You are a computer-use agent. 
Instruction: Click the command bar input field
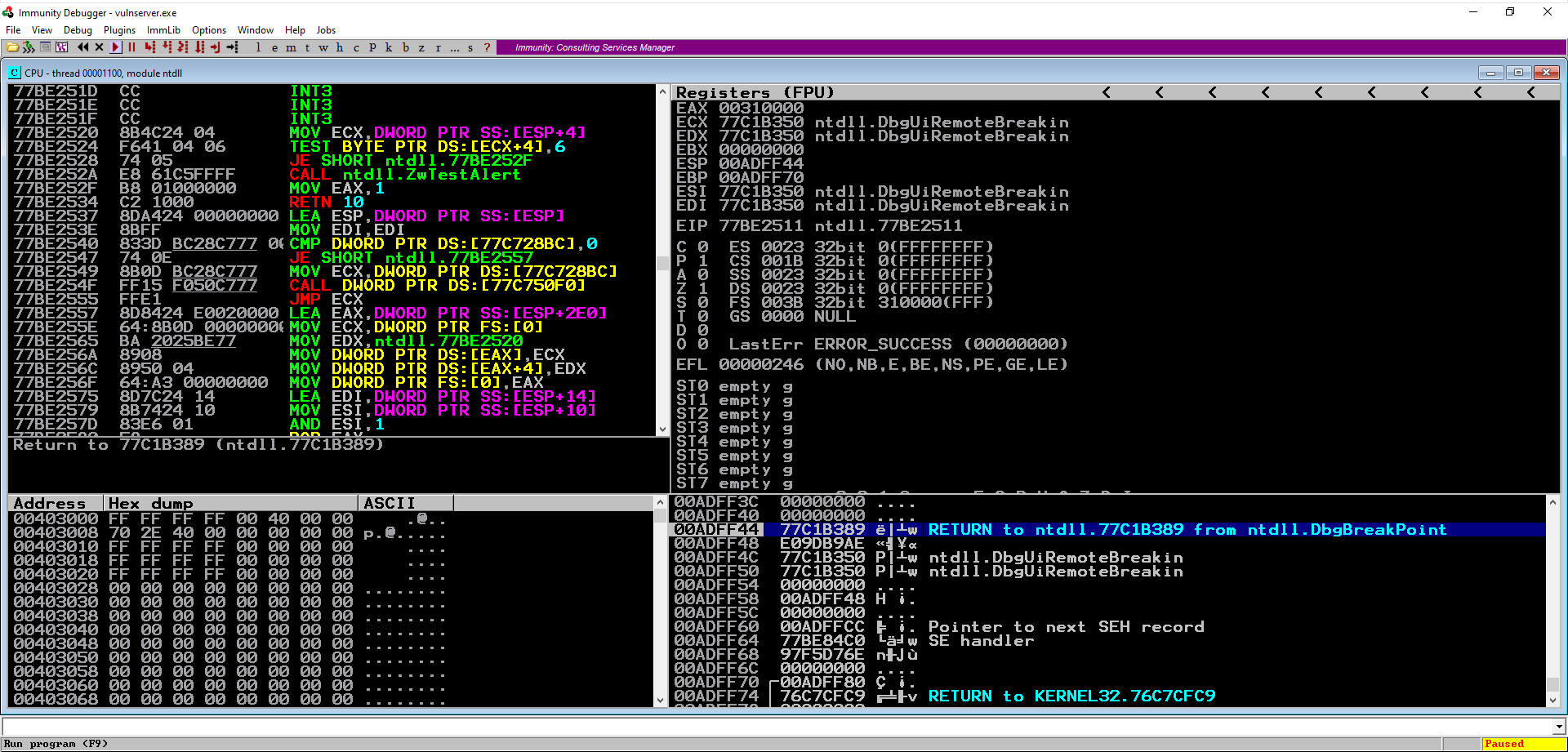[777, 726]
